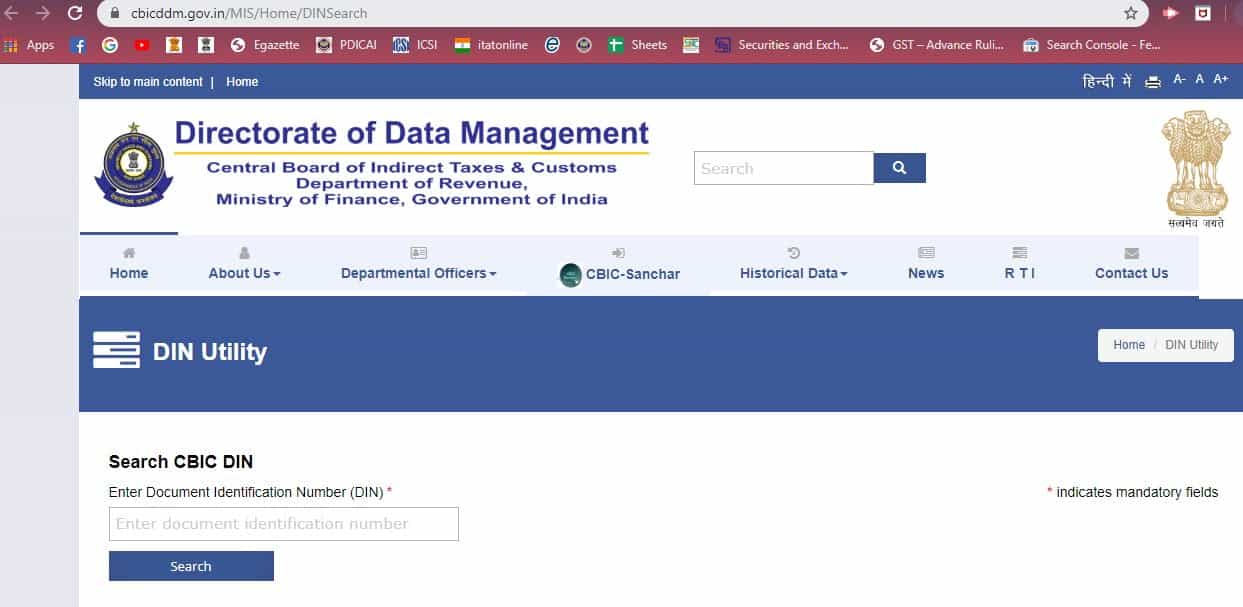Decrease font size with A- button
The image size is (1243, 607).
tap(1180, 79)
